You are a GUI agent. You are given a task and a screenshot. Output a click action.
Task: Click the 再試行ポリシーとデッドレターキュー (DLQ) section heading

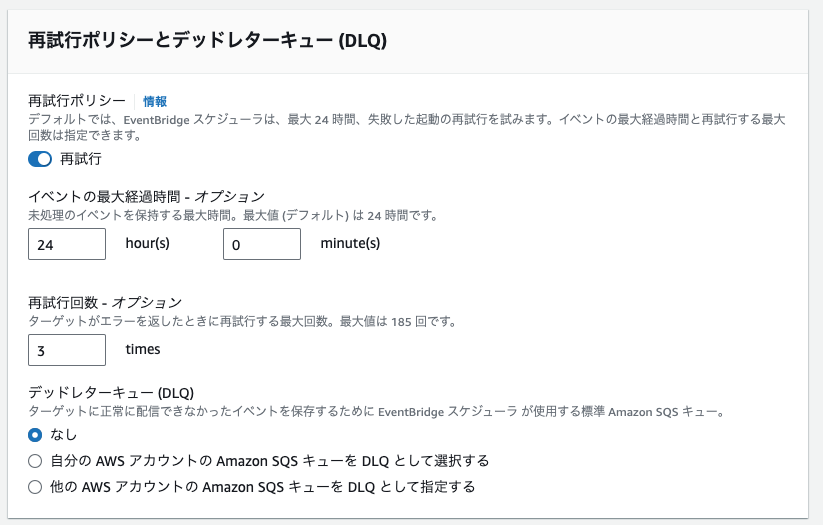tap(207, 41)
